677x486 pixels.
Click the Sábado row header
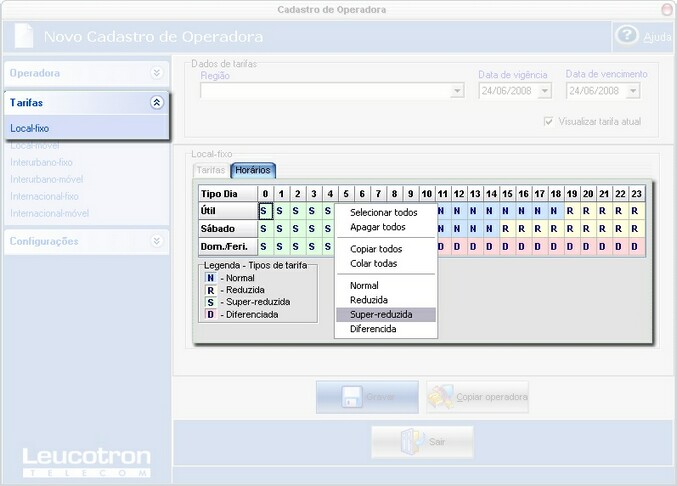[228, 229]
